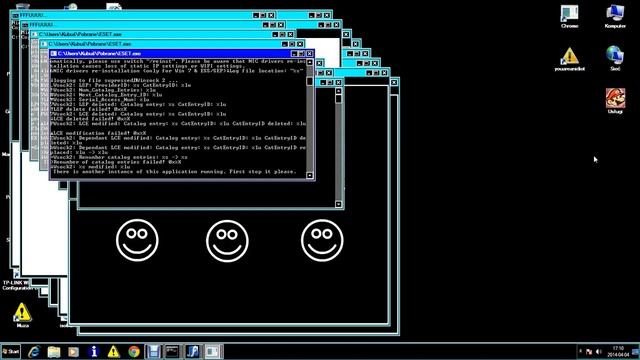Open Action Center flag tray icon
This screenshot has width=640, height=360.
click(589, 351)
